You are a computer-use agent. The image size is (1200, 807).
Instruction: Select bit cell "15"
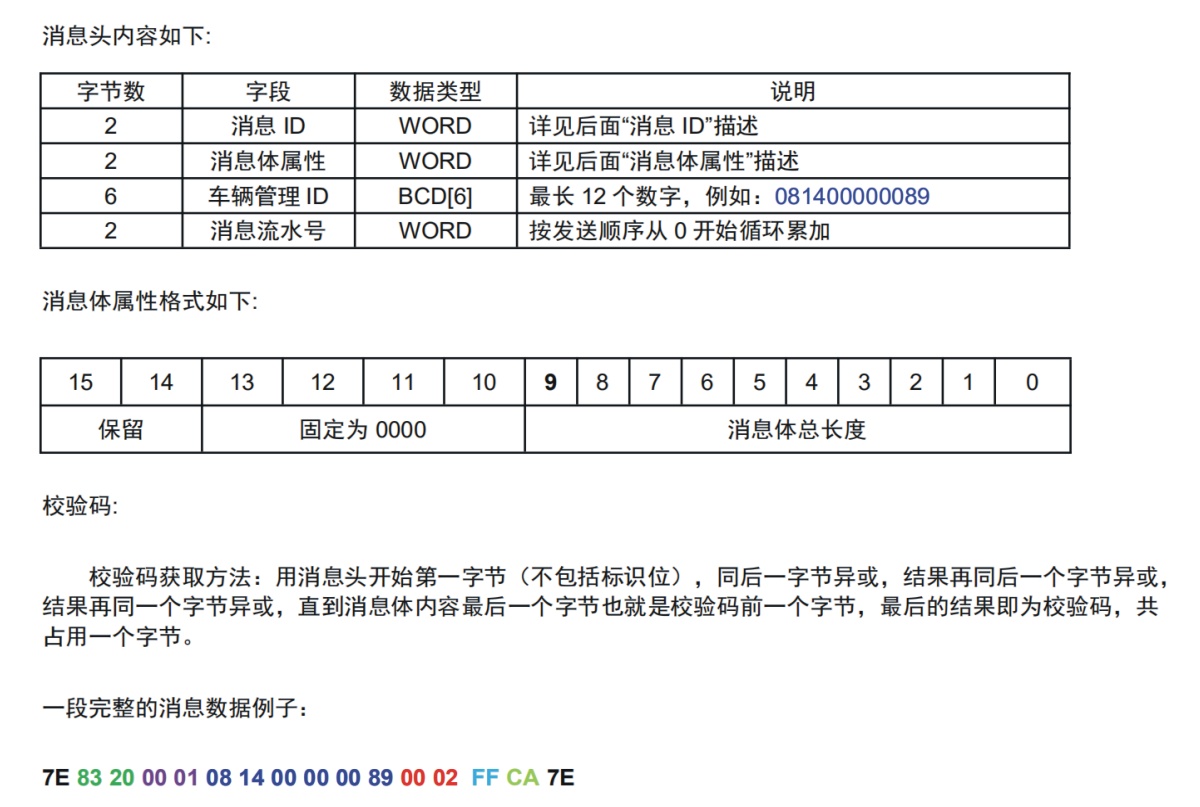(x=81, y=383)
